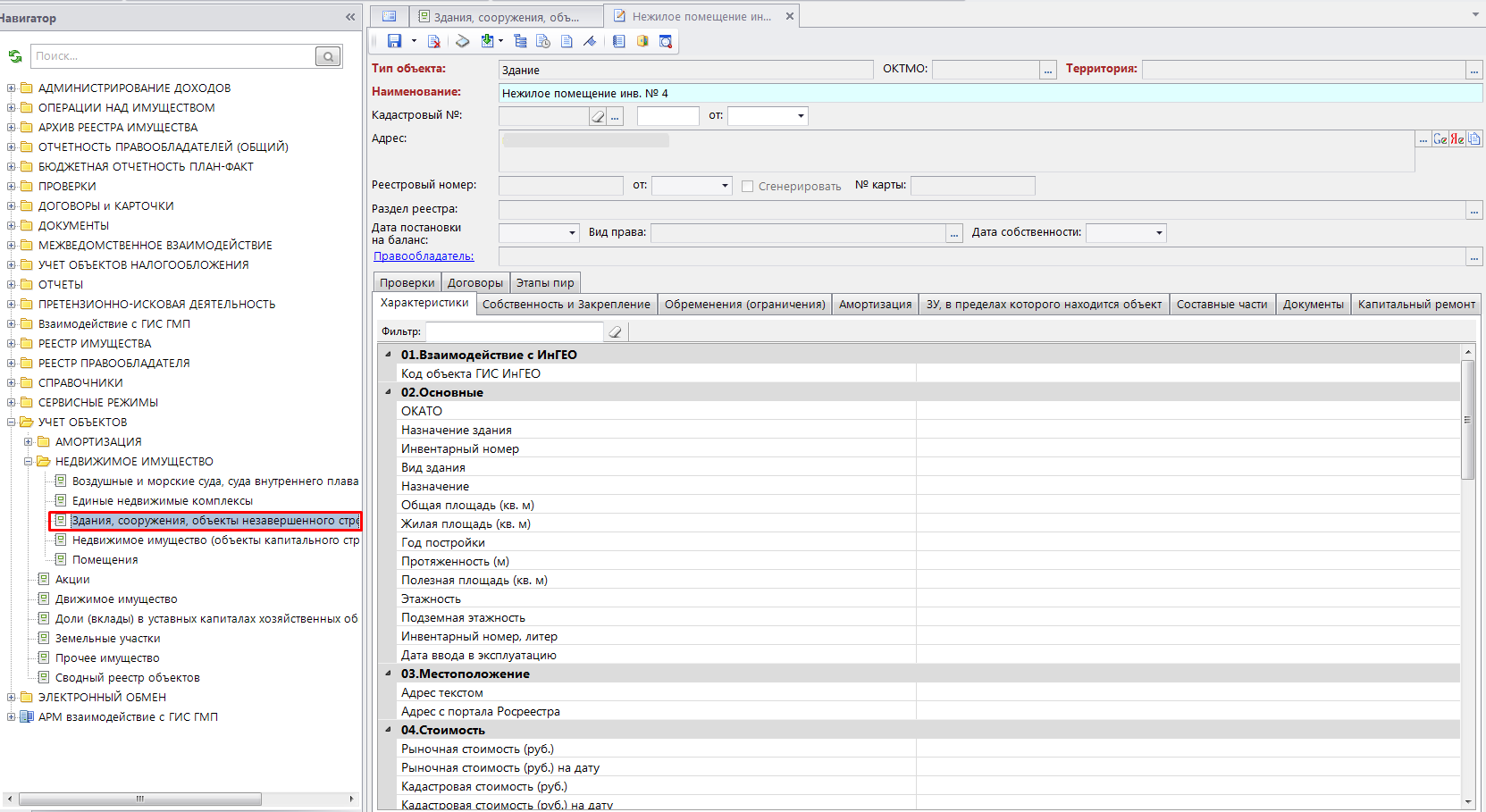Viewport: 1486px width, 812px height.
Task: Click the copy address icon
Action: pyautogui.click(x=1474, y=138)
